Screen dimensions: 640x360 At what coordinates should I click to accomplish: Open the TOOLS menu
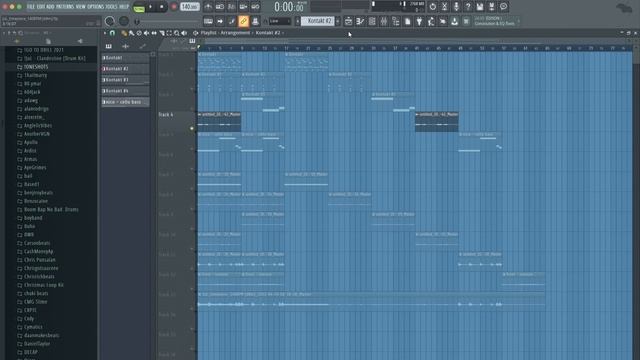tap(111, 7)
